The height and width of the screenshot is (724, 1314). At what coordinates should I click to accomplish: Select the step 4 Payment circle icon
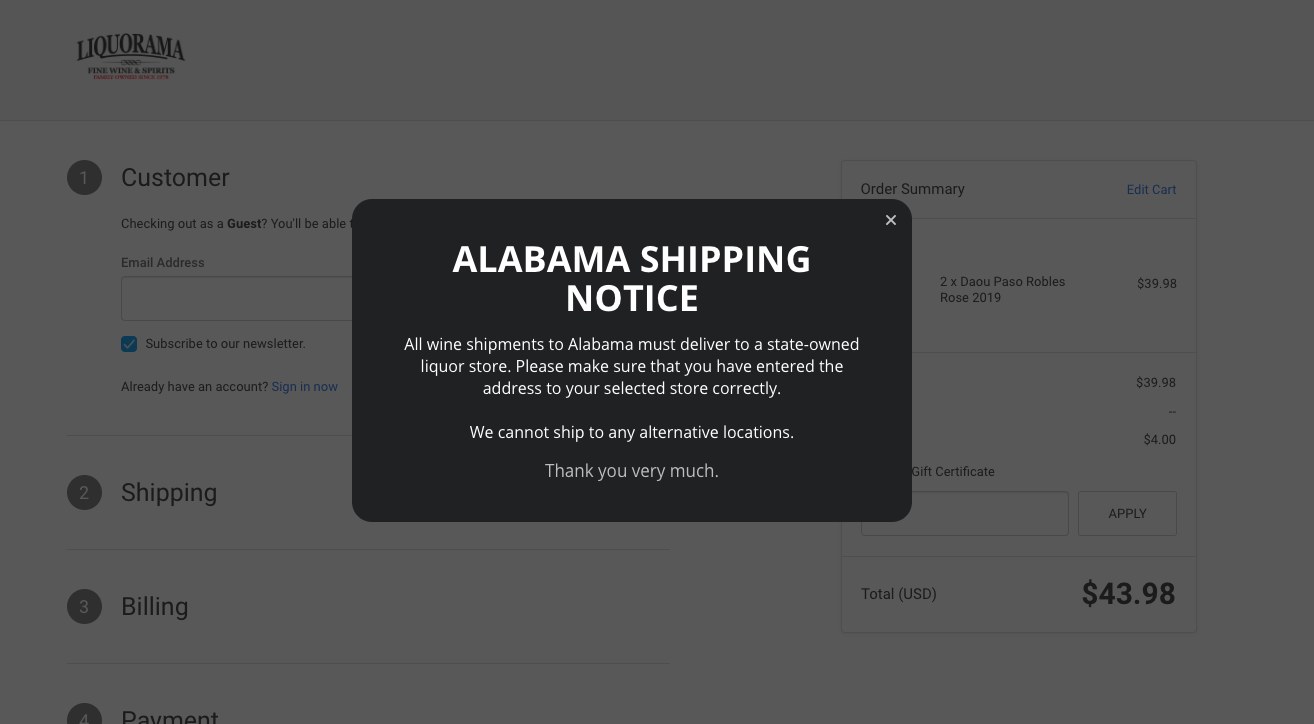point(85,714)
